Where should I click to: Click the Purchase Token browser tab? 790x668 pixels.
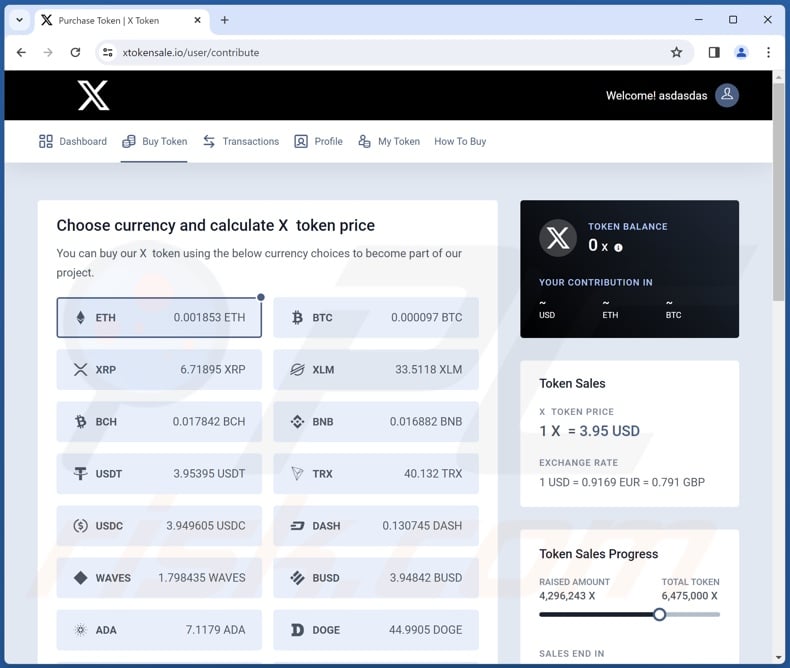tap(122, 20)
